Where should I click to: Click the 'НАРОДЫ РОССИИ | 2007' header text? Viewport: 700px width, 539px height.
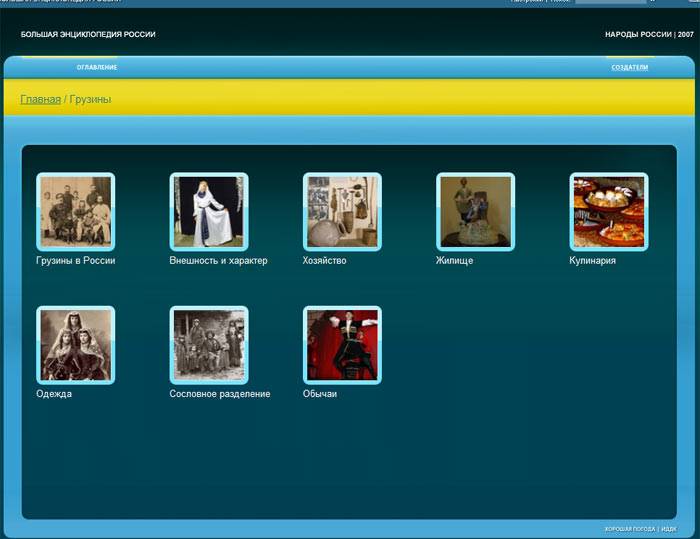649,34
